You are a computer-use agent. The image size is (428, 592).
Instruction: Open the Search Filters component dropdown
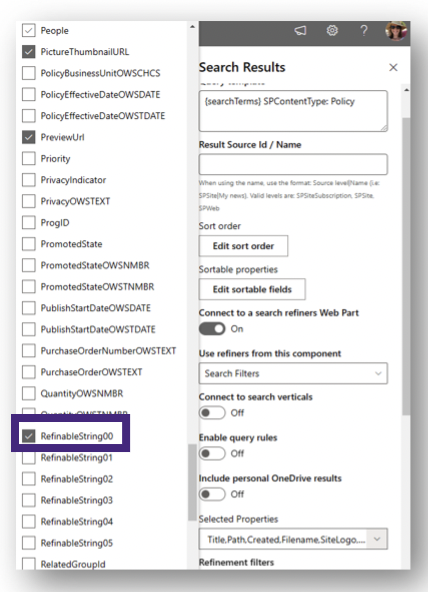pyautogui.click(x=293, y=373)
